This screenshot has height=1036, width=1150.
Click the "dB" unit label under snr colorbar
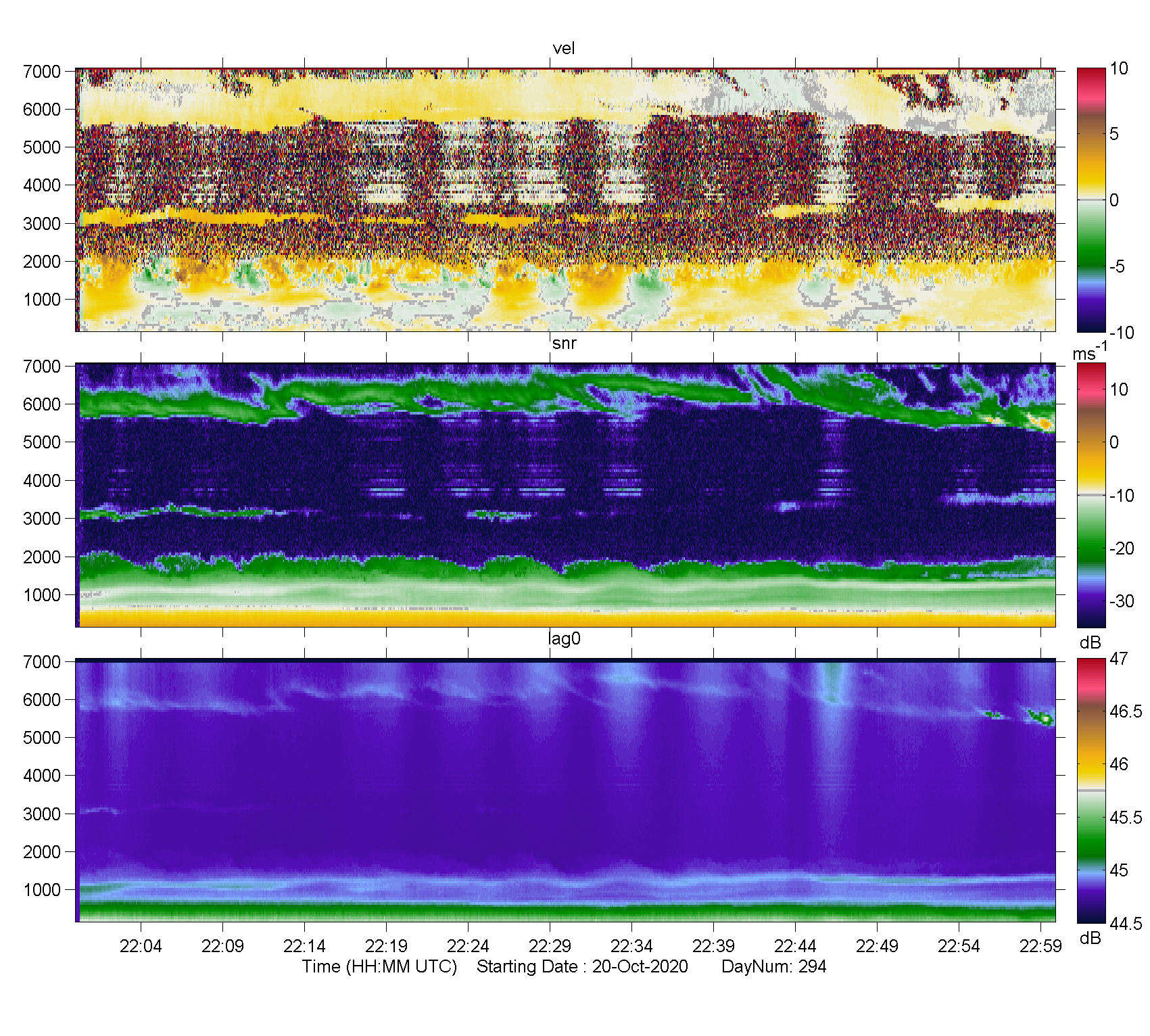pos(1091,642)
